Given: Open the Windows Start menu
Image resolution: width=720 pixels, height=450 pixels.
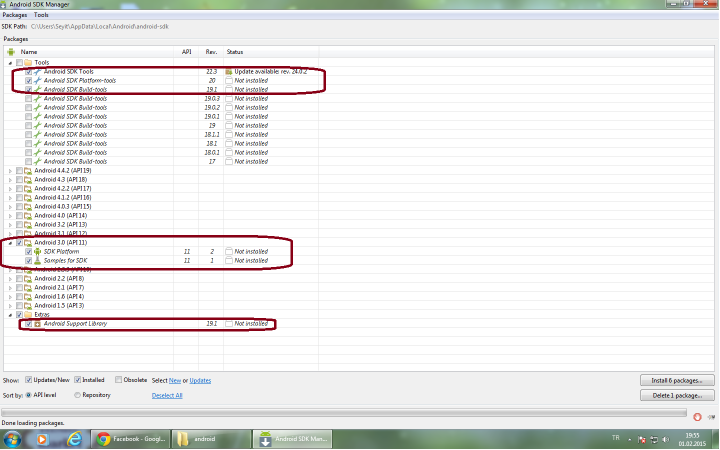Looking at the screenshot, I should point(12,440).
